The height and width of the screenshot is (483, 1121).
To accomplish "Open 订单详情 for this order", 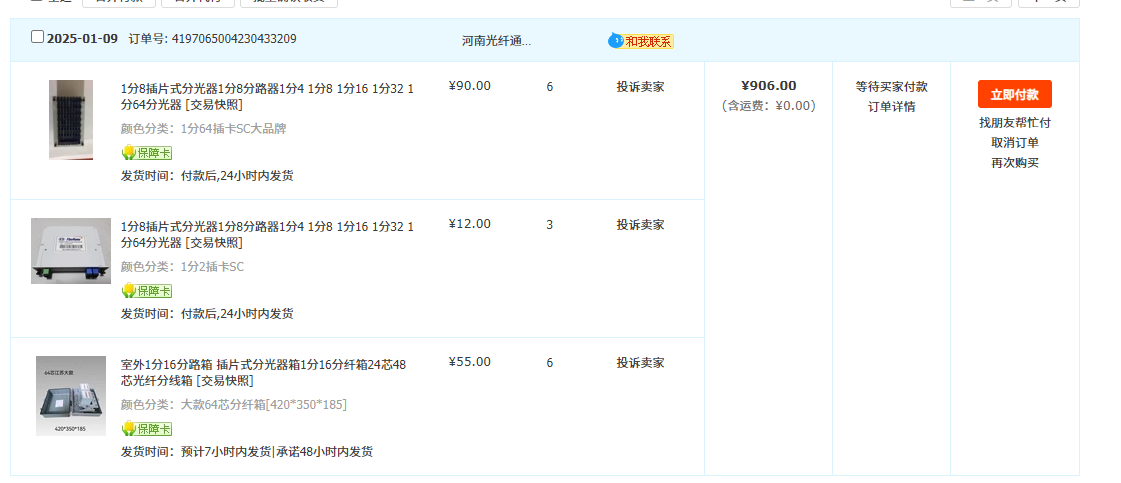I will 891,107.
